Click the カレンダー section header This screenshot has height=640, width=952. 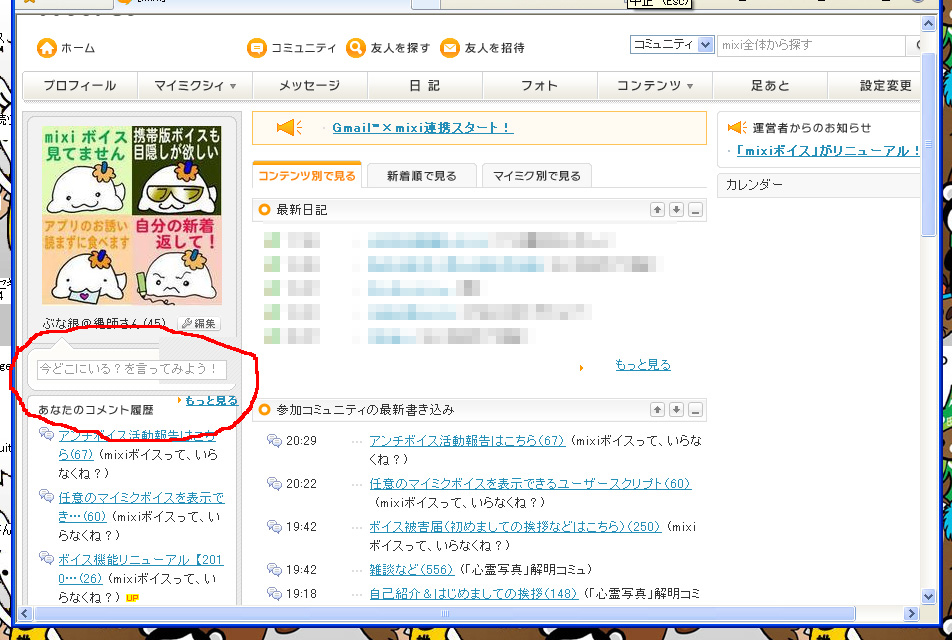coord(818,185)
